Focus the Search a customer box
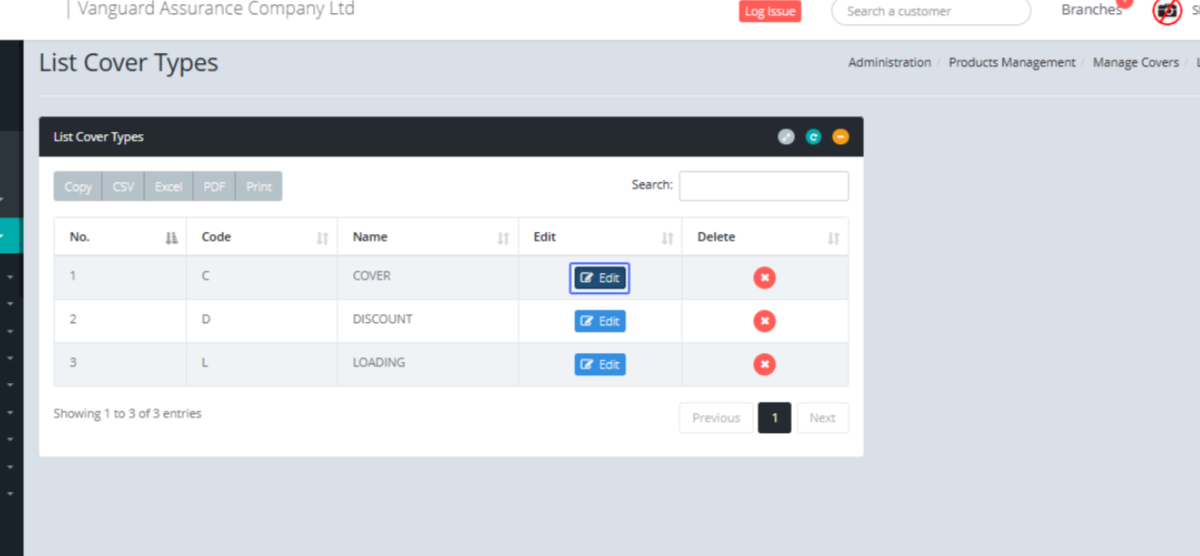 tap(930, 12)
